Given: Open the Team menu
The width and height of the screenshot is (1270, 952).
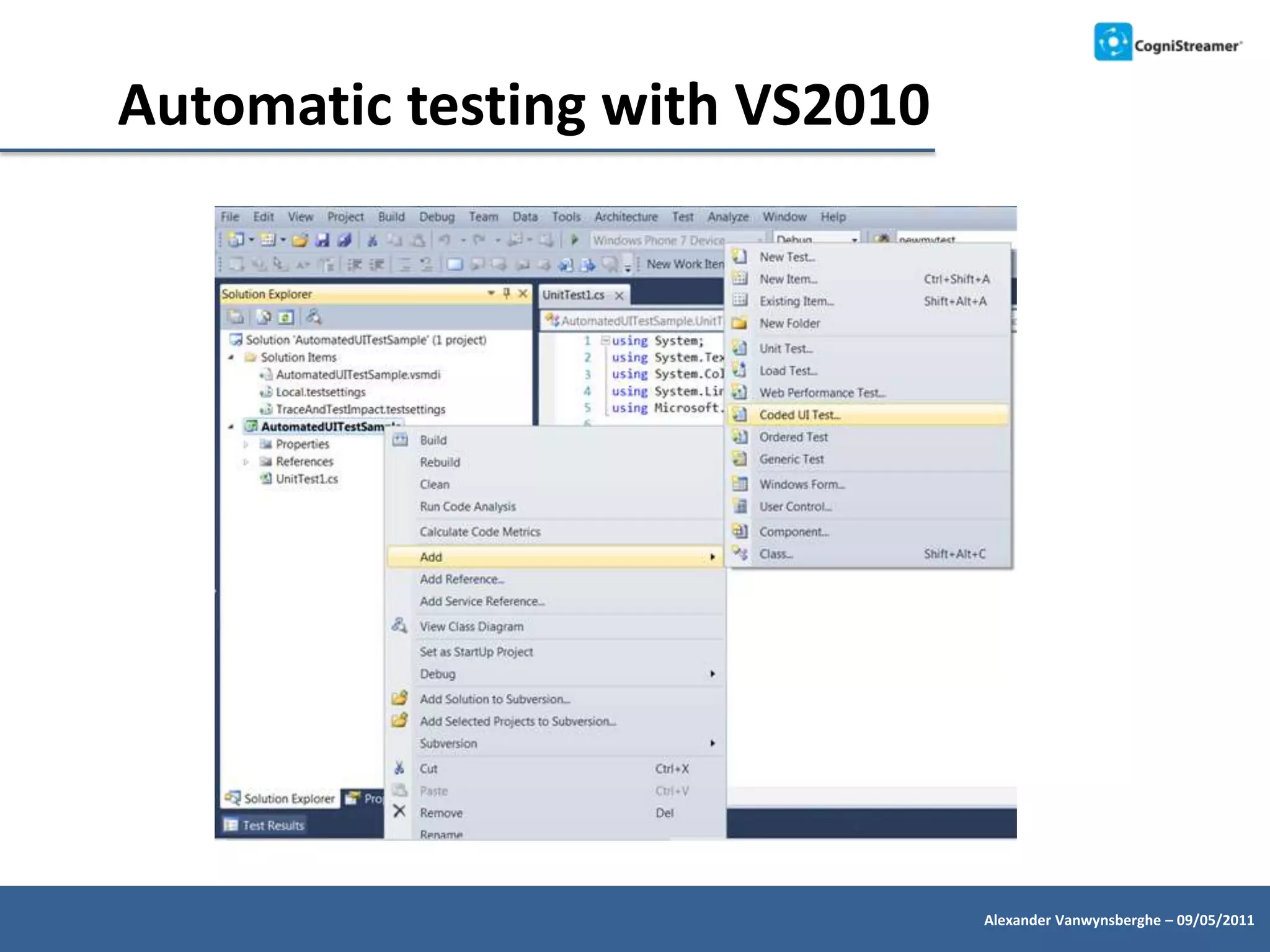Looking at the screenshot, I should point(483,217).
